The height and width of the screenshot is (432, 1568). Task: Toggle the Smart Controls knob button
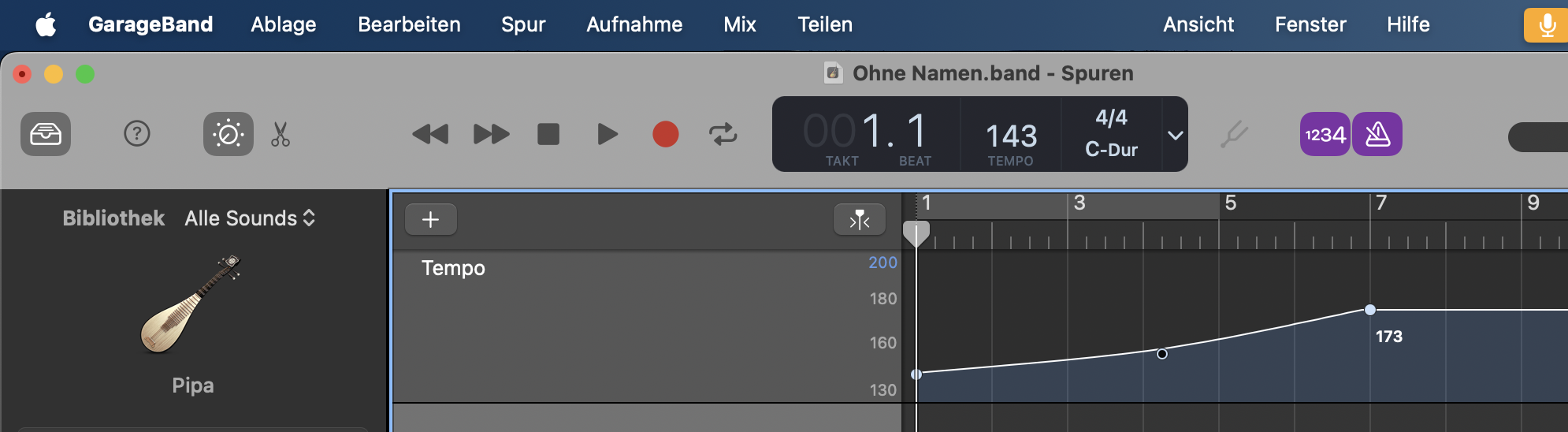point(229,134)
